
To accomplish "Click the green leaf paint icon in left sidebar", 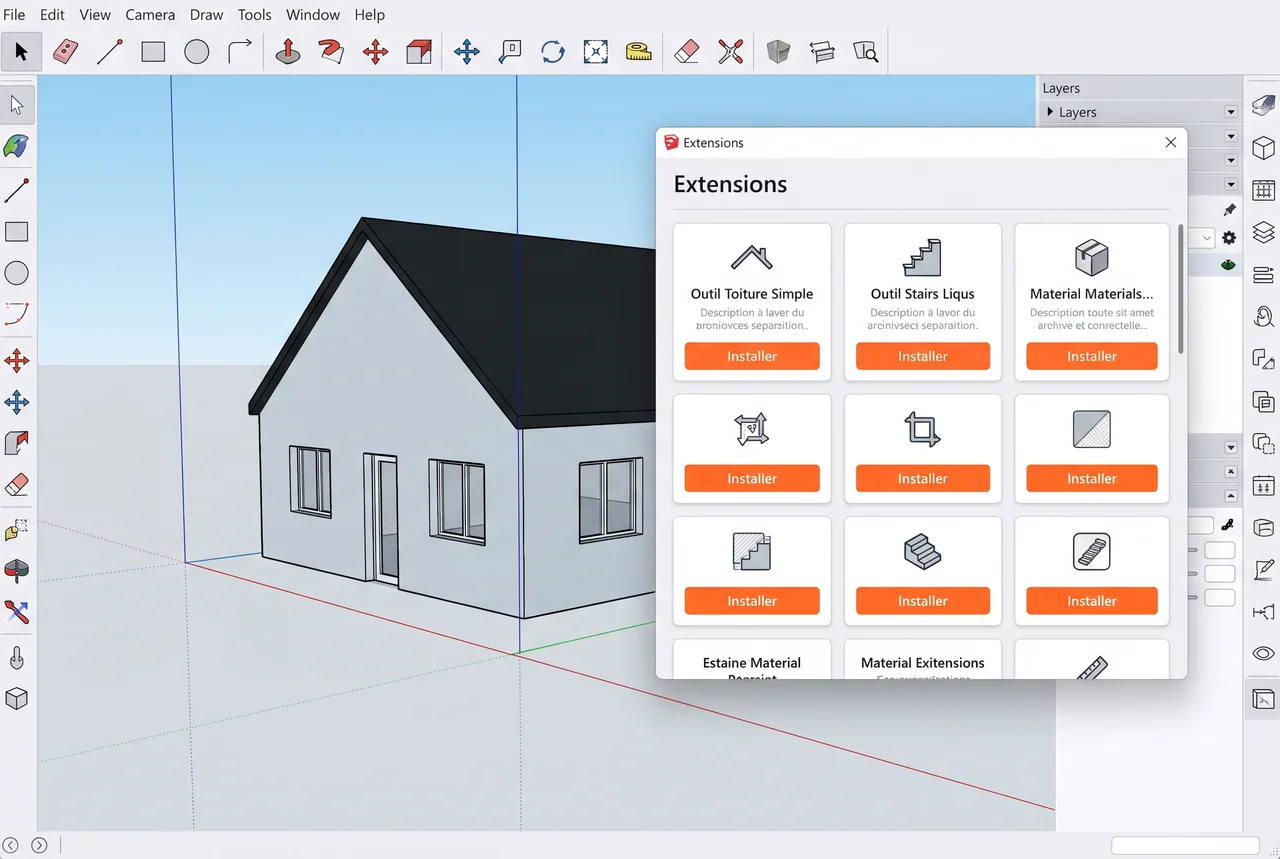I will pos(17,146).
